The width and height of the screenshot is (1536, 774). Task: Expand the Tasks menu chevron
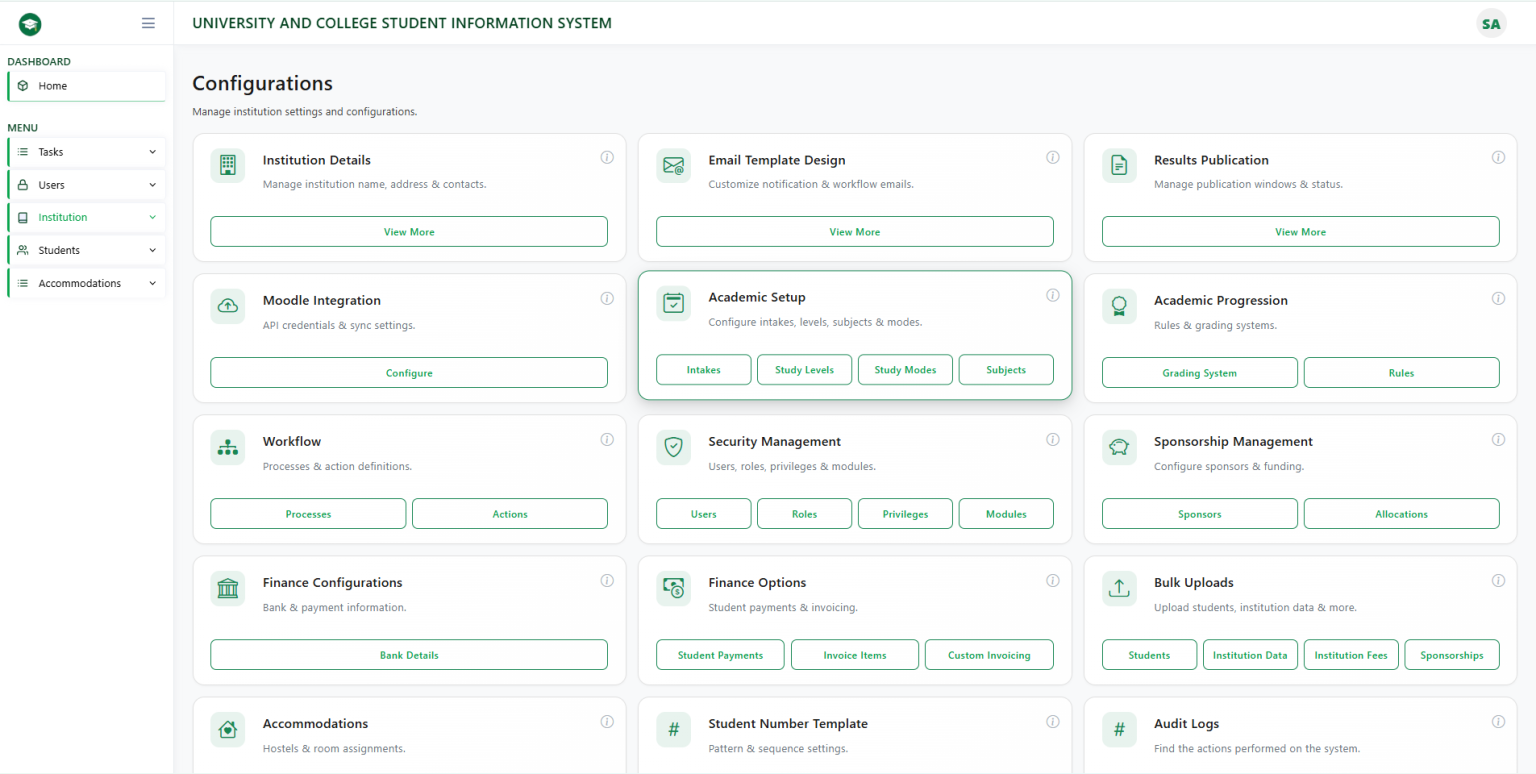pyautogui.click(x=152, y=152)
